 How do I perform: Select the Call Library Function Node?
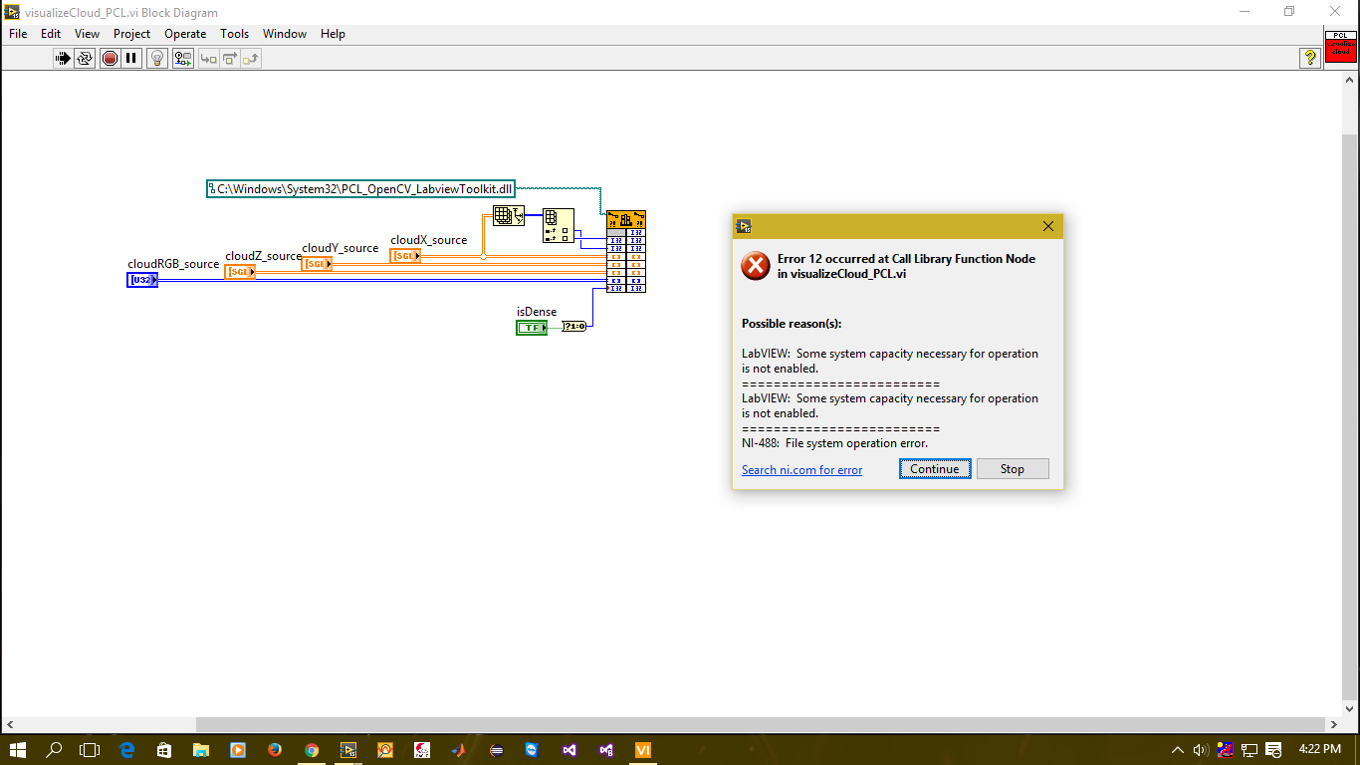(626, 251)
